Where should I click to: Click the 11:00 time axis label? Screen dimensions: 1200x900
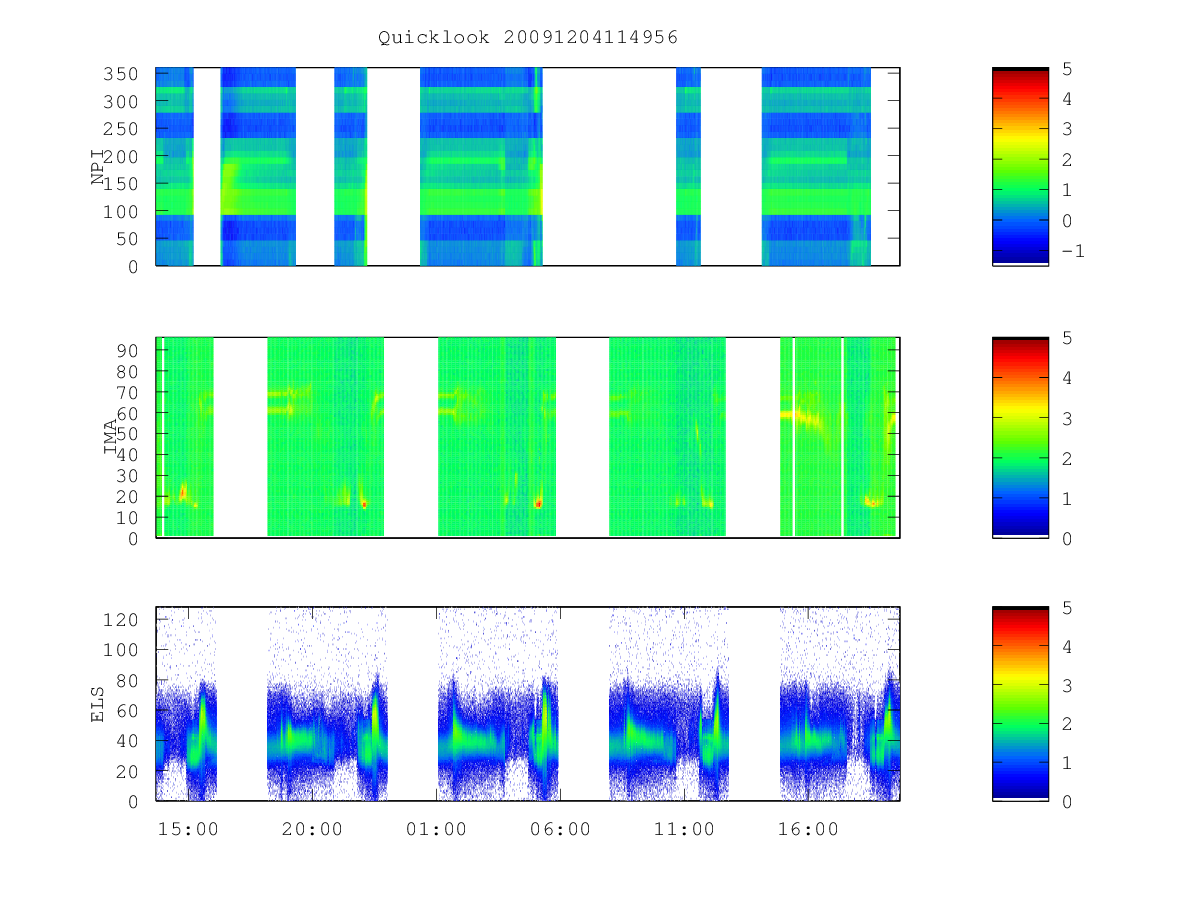click(684, 829)
